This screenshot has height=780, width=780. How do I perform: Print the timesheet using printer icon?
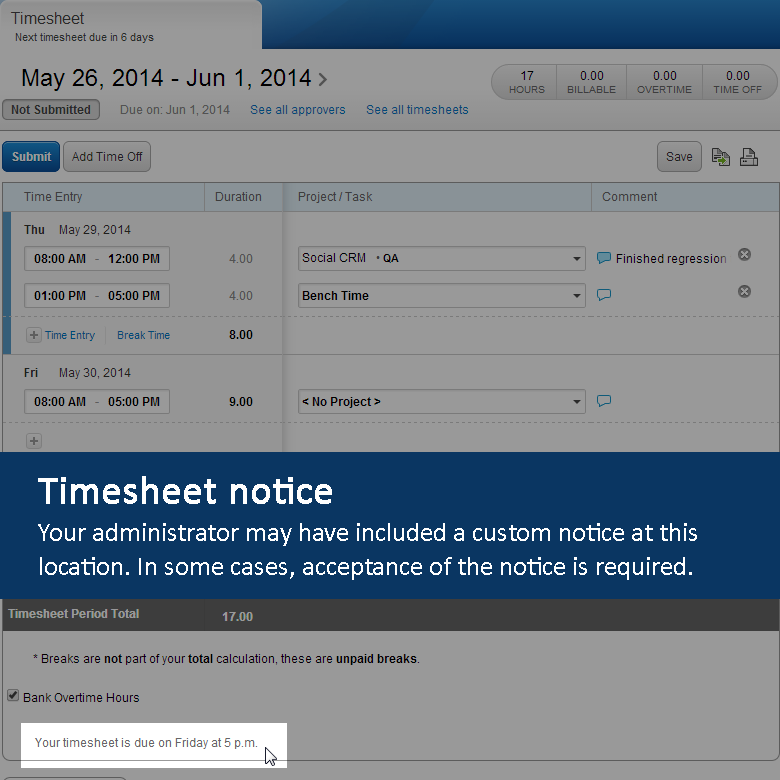(x=749, y=157)
